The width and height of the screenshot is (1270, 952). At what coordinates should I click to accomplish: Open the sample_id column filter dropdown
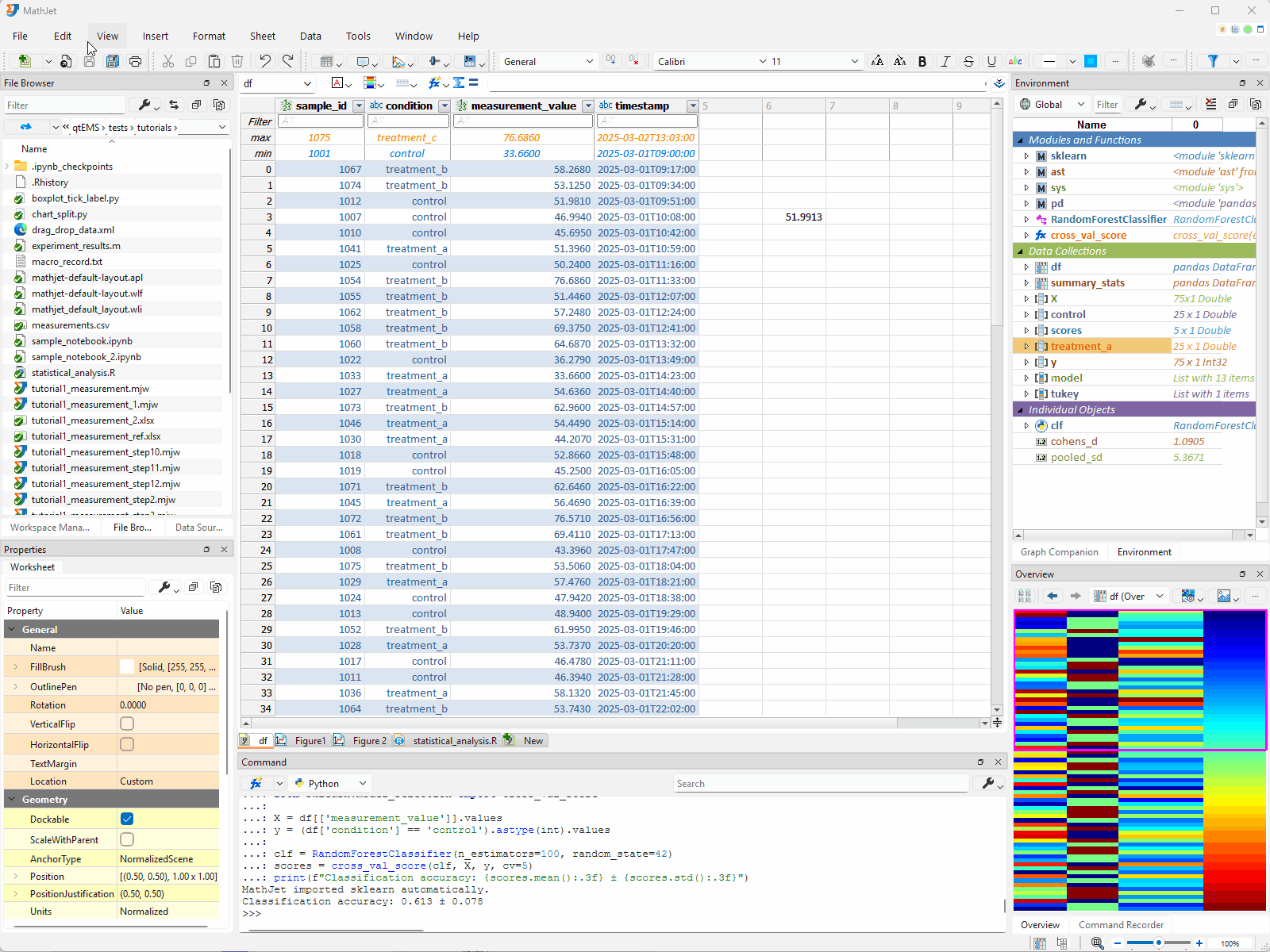(358, 106)
